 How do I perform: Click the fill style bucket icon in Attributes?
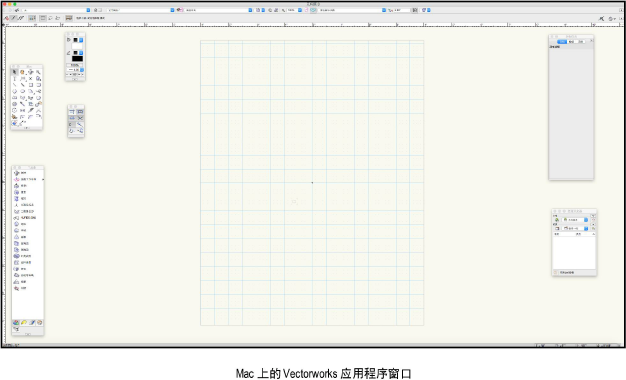69,40
